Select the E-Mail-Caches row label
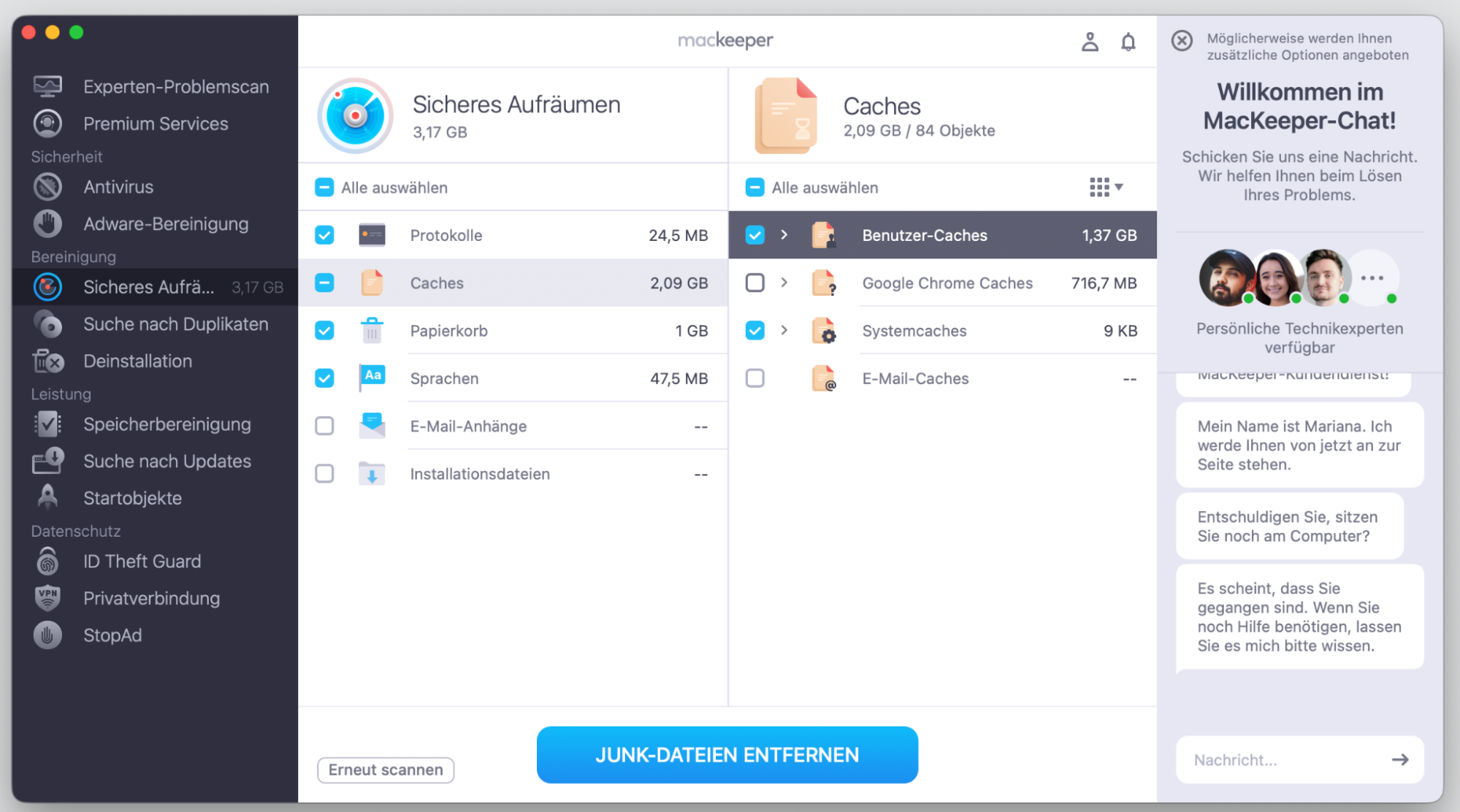The width and height of the screenshot is (1460, 812). tap(915, 378)
